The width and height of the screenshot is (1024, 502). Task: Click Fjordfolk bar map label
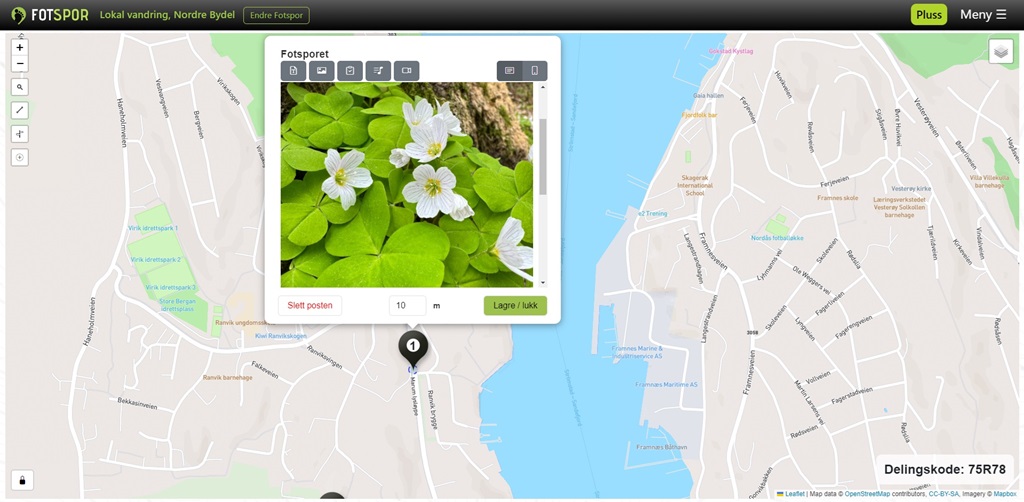(x=699, y=115)
